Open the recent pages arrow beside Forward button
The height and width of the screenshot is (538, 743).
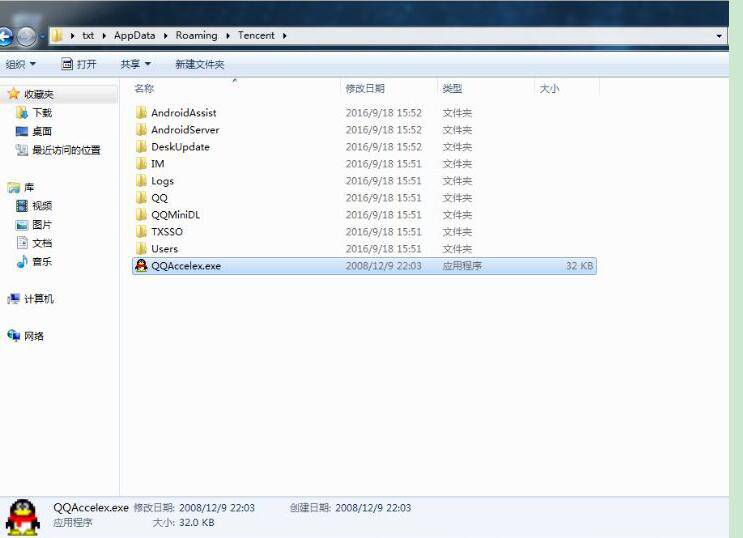coord(42,36)
